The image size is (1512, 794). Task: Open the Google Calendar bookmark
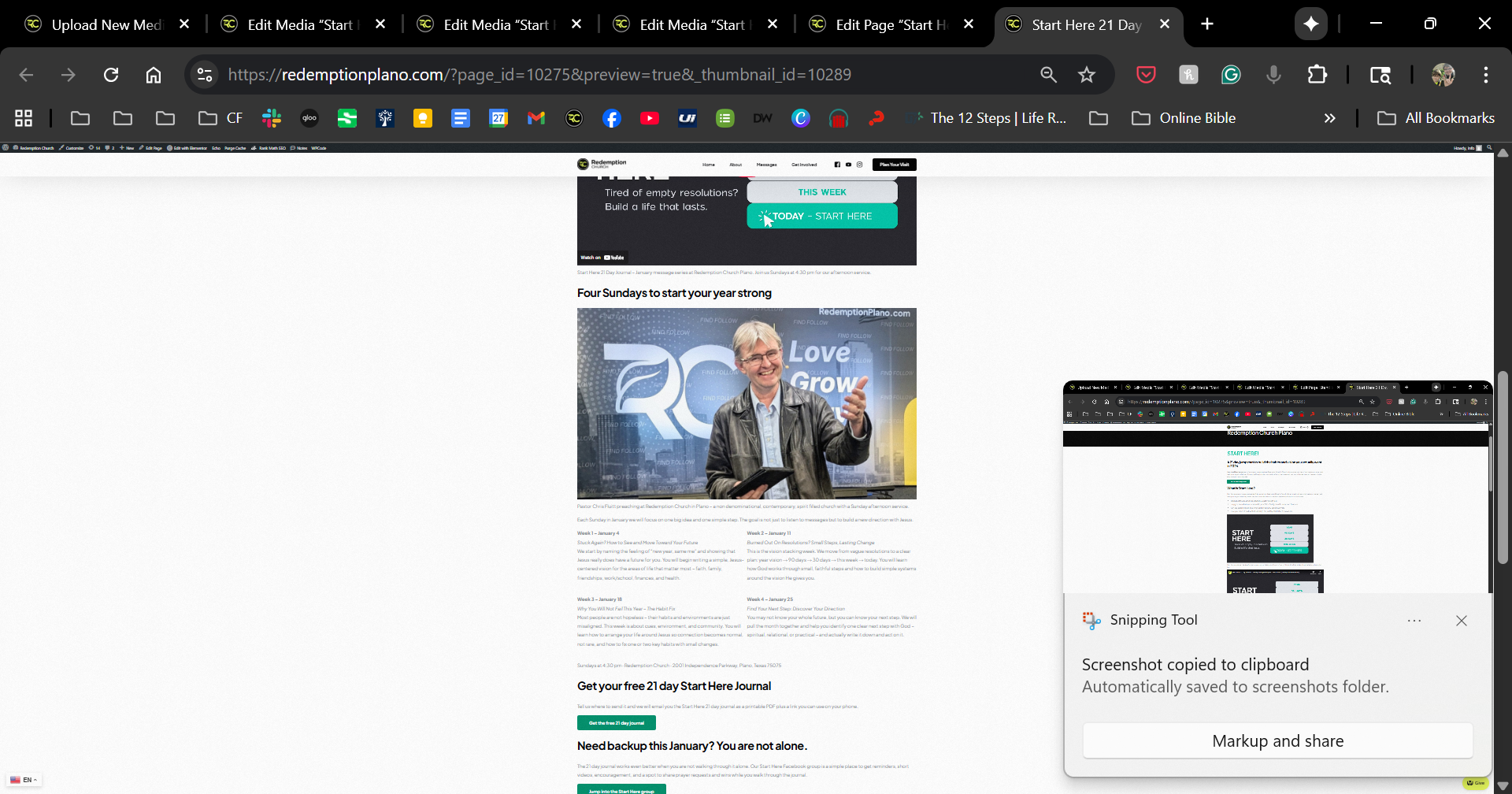coord(498,118)
